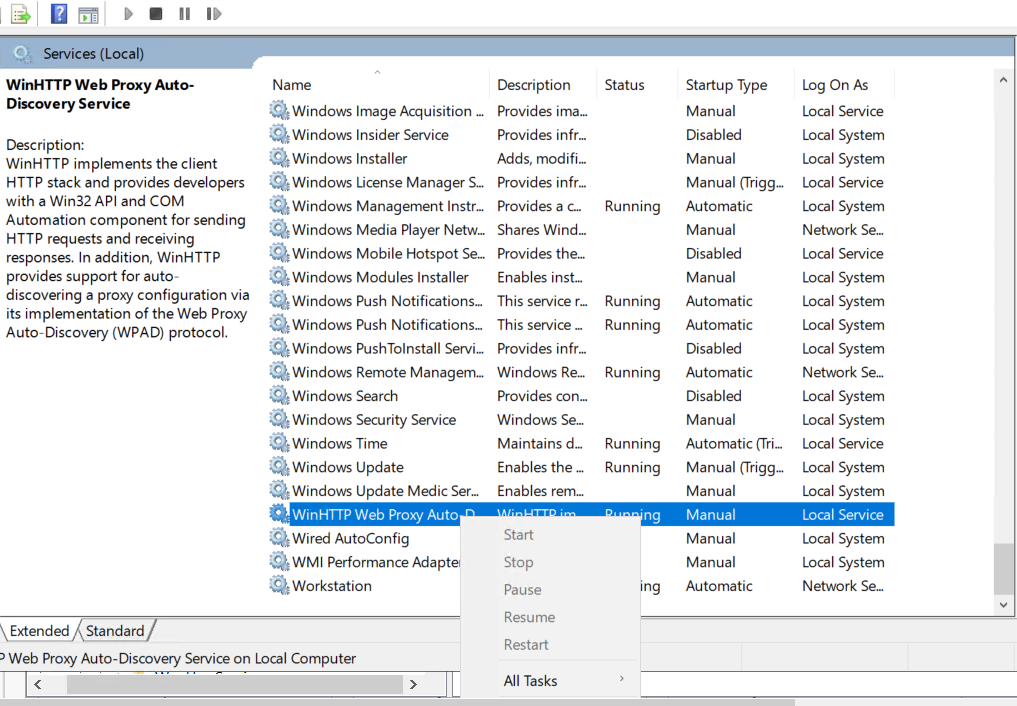Screen dimensions: 1017x706
Task: Click the Show/Hide Action Pane toolbar icon
Action: point(88,14)
